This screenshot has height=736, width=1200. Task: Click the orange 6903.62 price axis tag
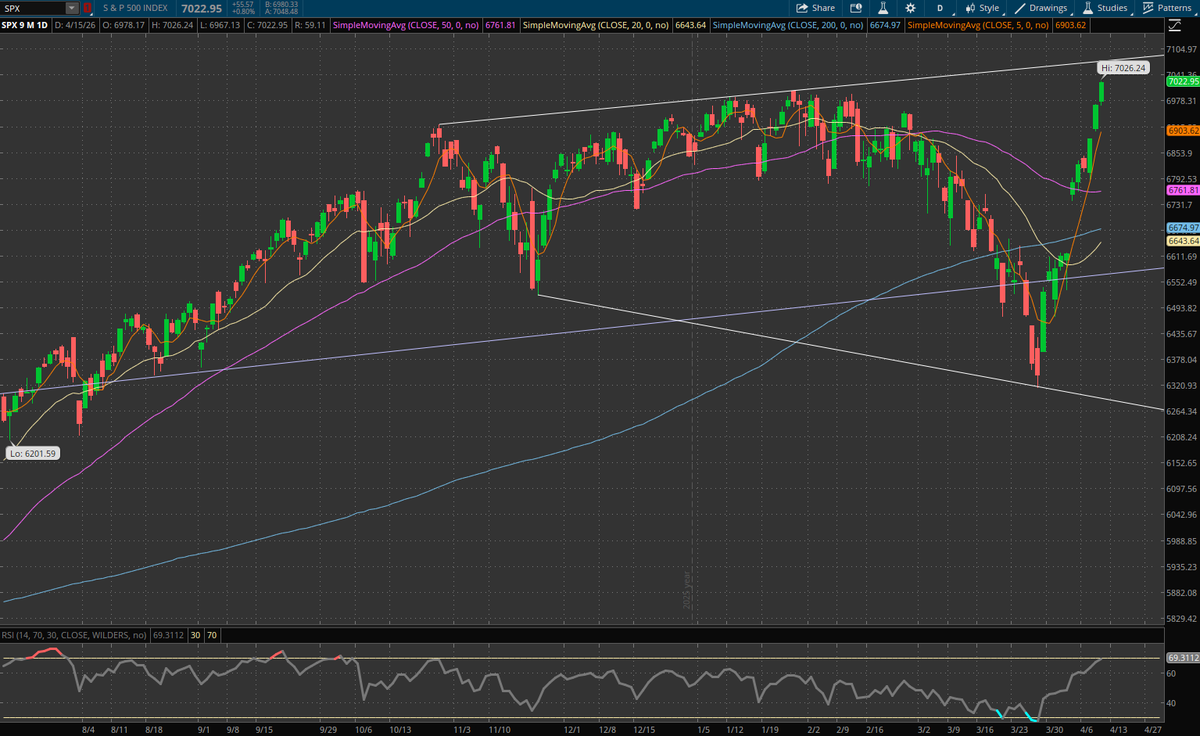tap(1182, 131)
